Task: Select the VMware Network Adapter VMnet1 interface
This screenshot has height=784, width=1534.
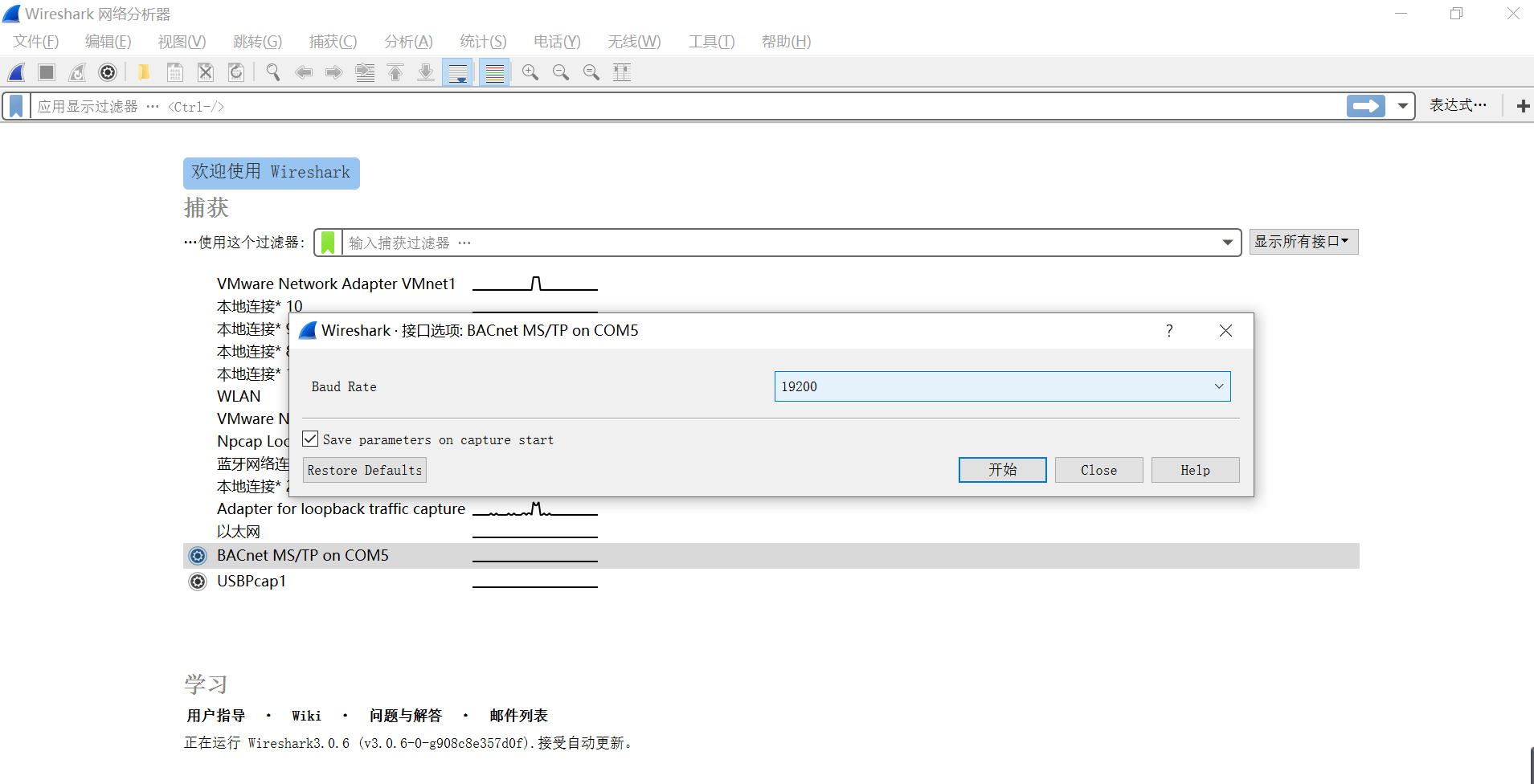Action: 336,284
